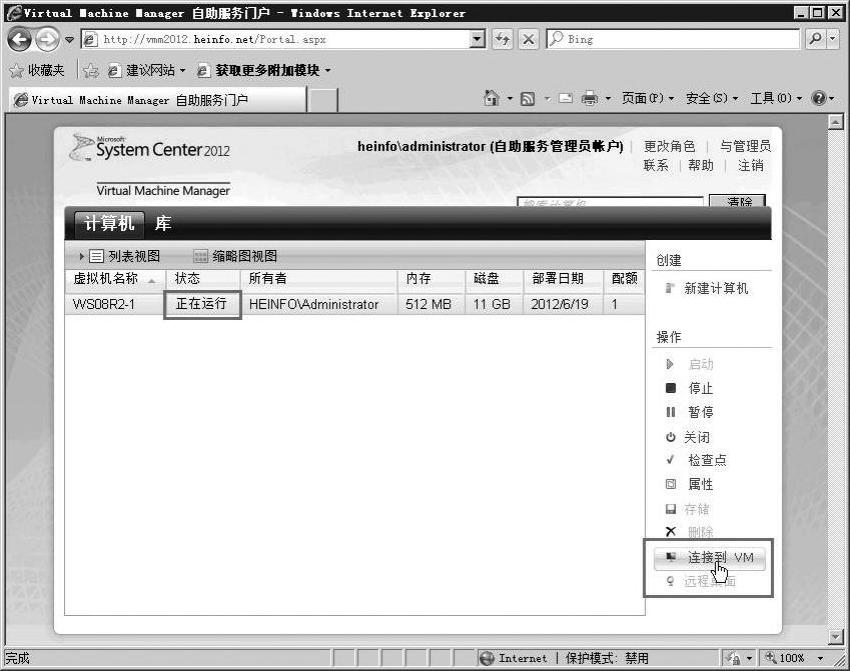Click the IE Forward navigation arrow

(48, 39)
